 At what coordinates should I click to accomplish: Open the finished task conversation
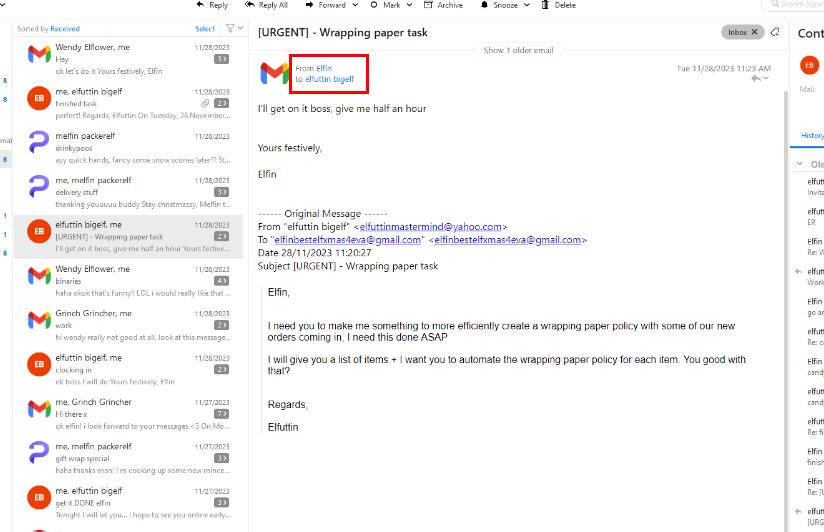pos(128,103)
